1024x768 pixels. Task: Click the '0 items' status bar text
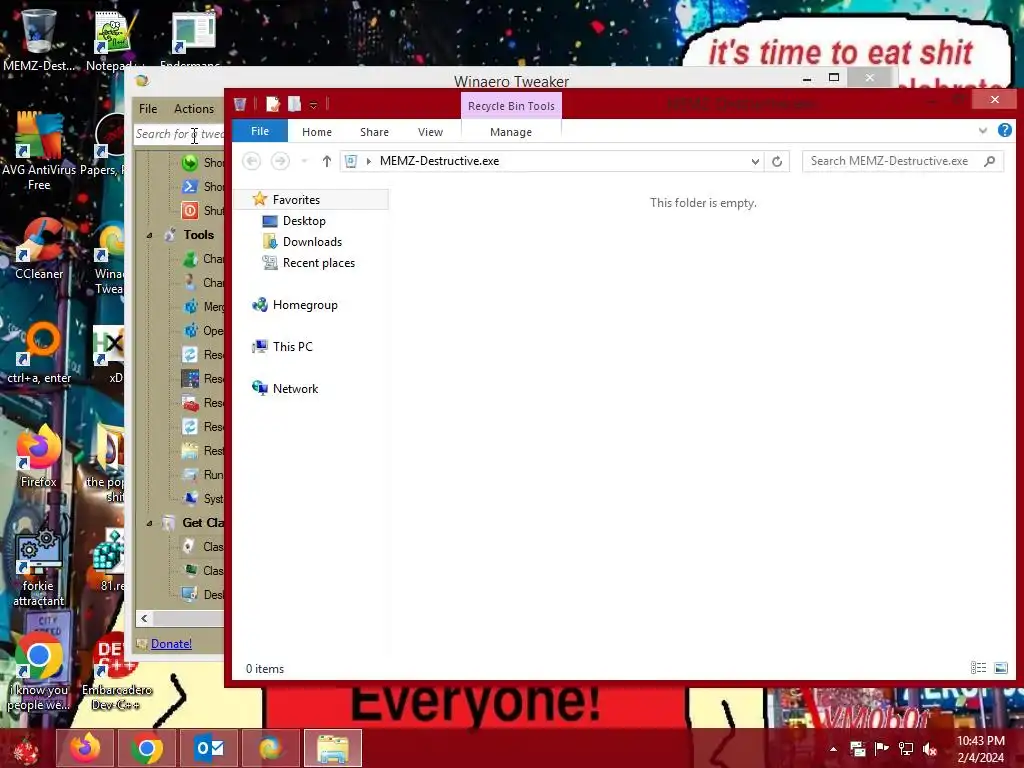tap(264, 669)
